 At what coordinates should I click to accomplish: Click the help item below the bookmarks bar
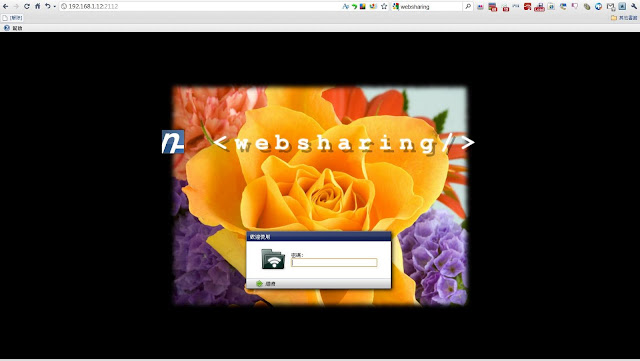point(13,28)
